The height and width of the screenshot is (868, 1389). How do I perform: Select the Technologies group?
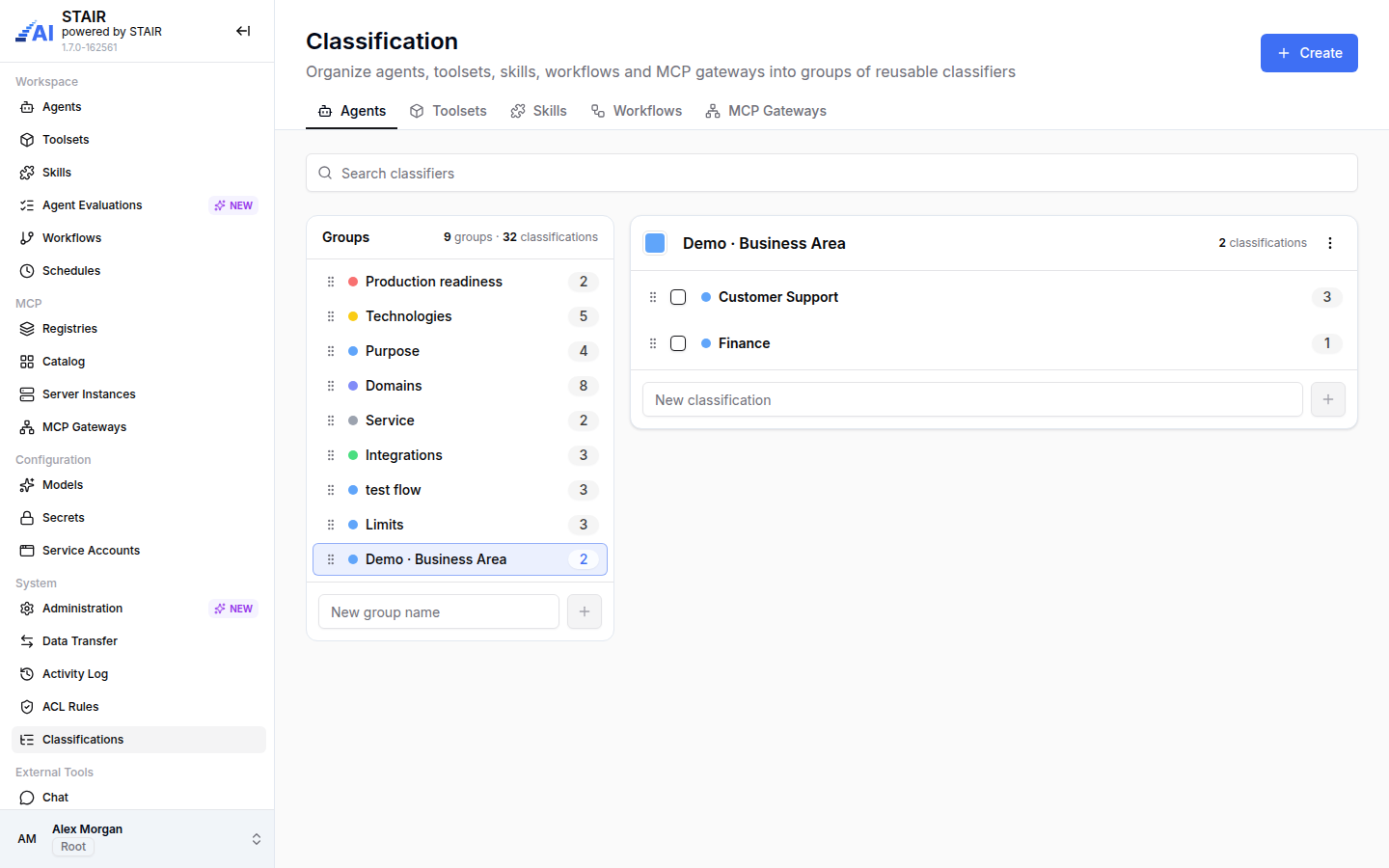coord(460,316)
